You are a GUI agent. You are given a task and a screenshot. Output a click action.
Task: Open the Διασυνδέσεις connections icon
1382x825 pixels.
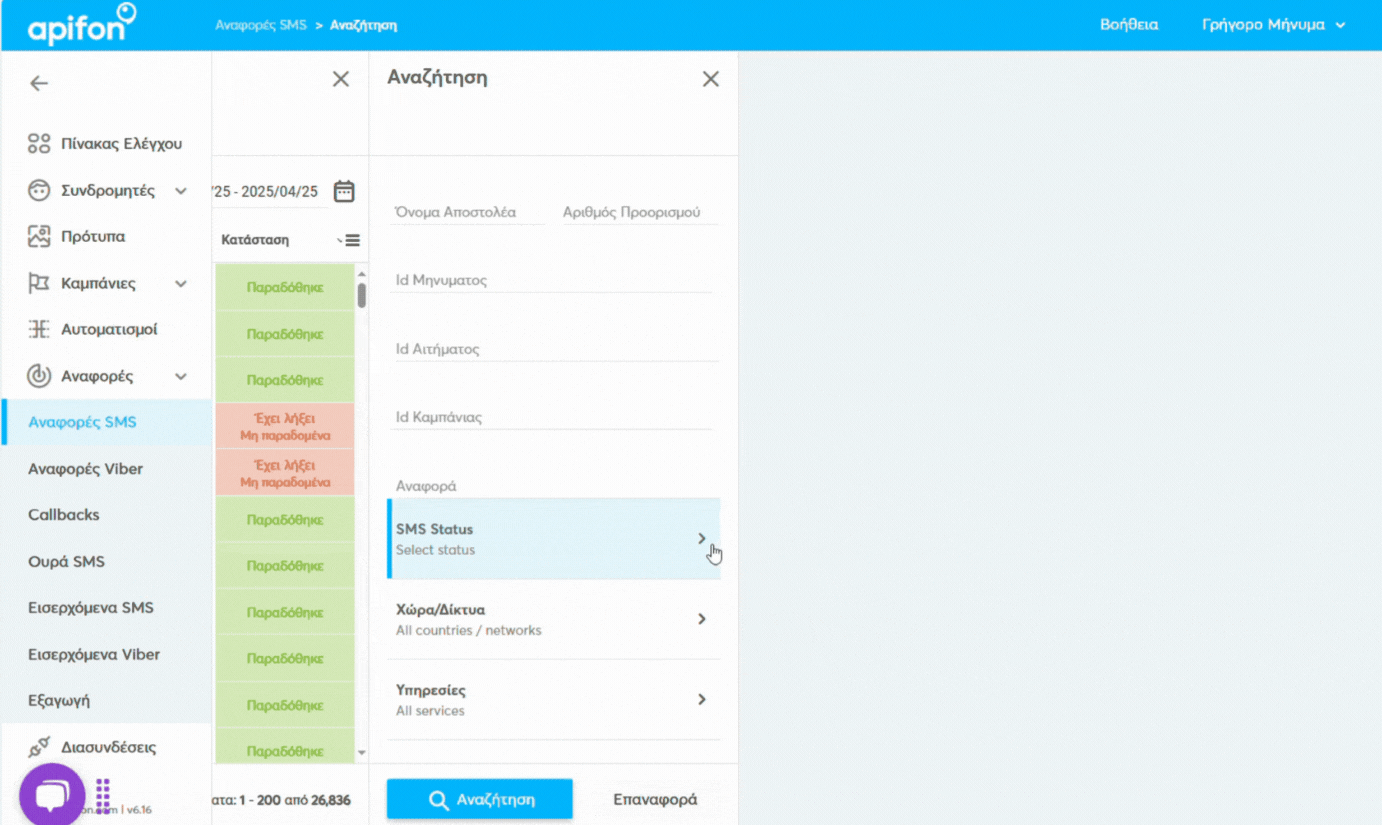pos(38,747)
